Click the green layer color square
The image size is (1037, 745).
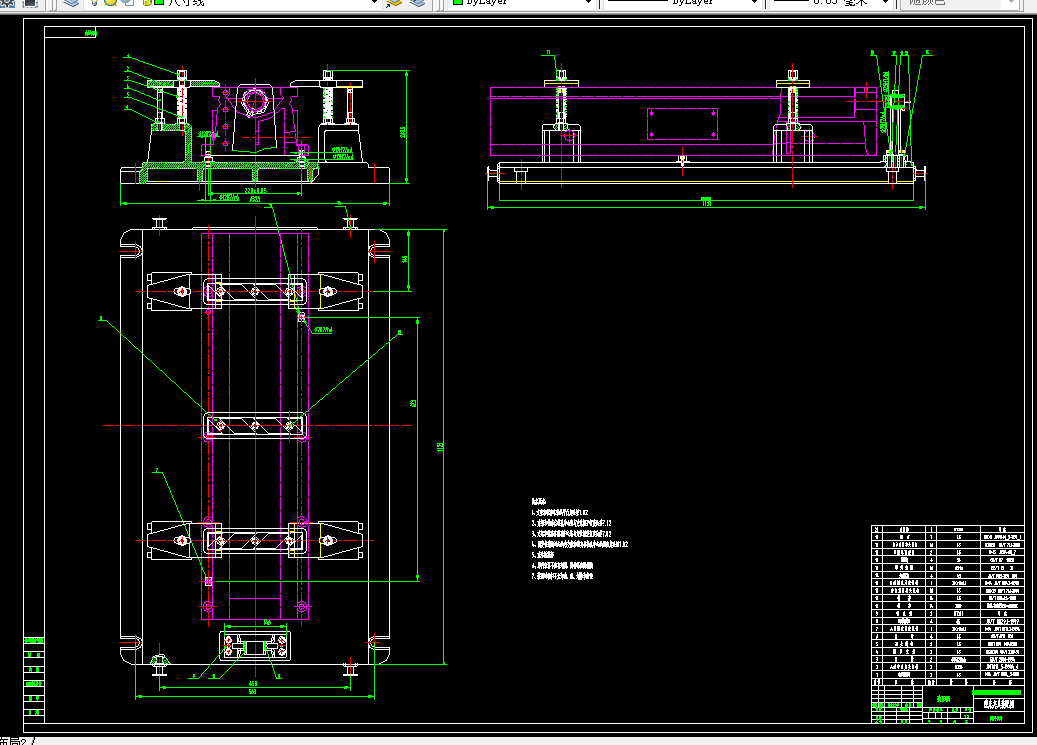click(x=159, y=3)
